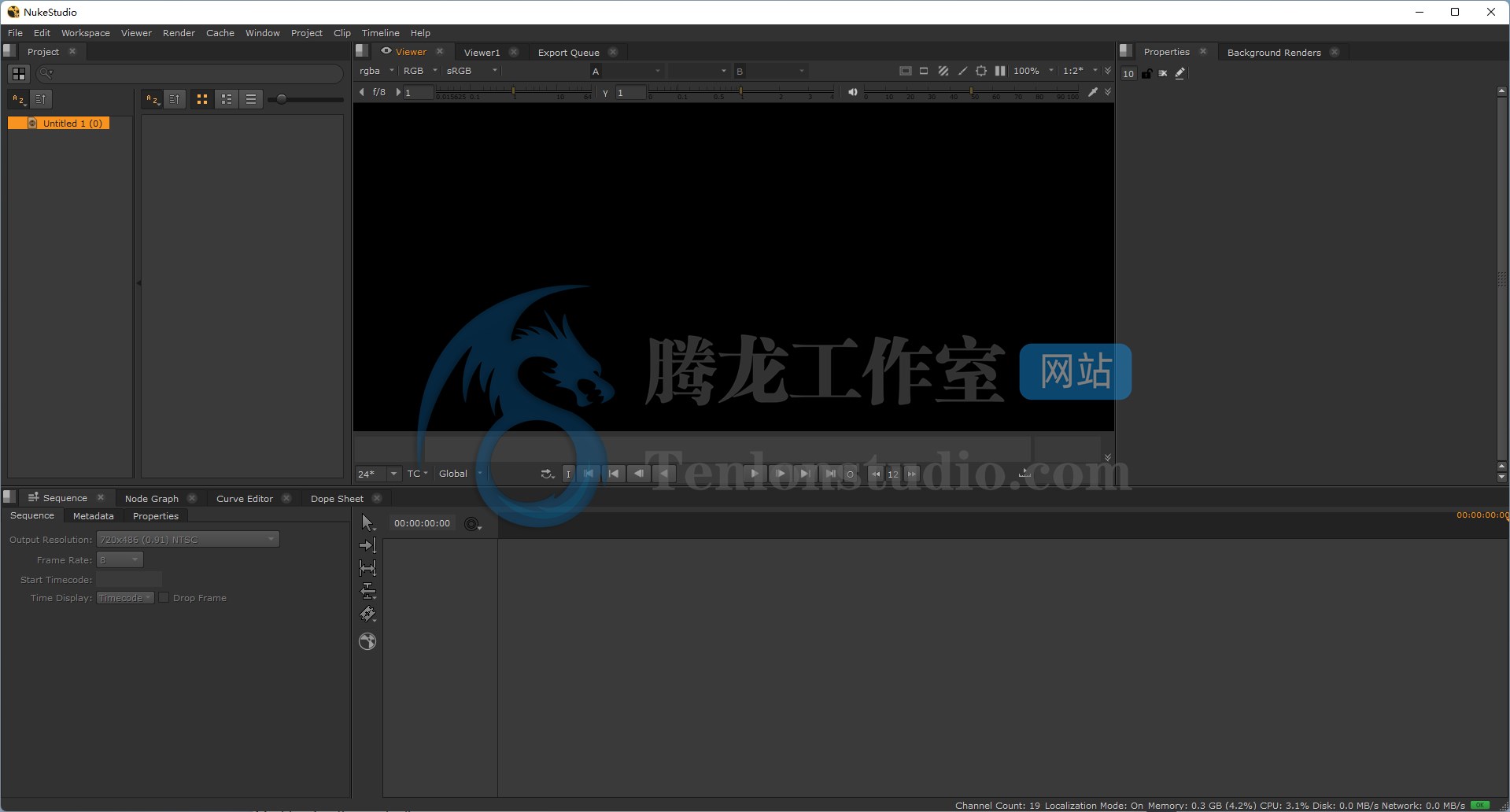Click the sort A-Z icon in bin tree
The height and width of the screenshot is (812, 1510).
tap(19, 99)
